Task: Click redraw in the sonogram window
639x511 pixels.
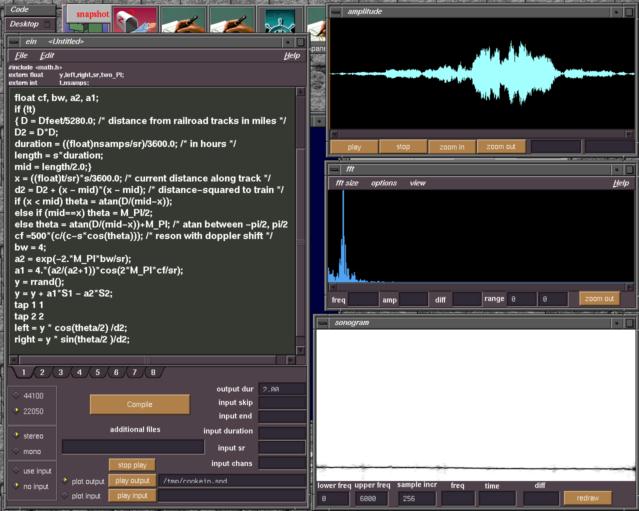Action: click(586, 497)
